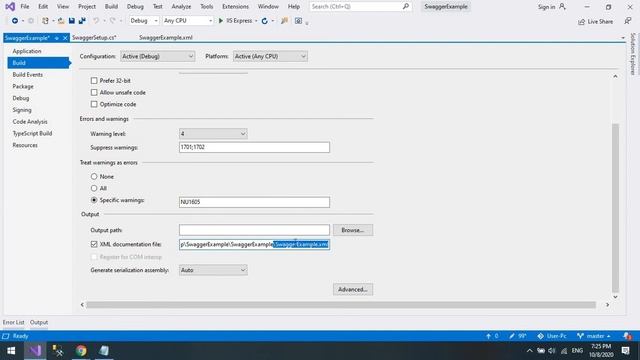Click the feedback icon beside Live Share
The height and width of the screenshot is (360, 640).
pos(628,21)
